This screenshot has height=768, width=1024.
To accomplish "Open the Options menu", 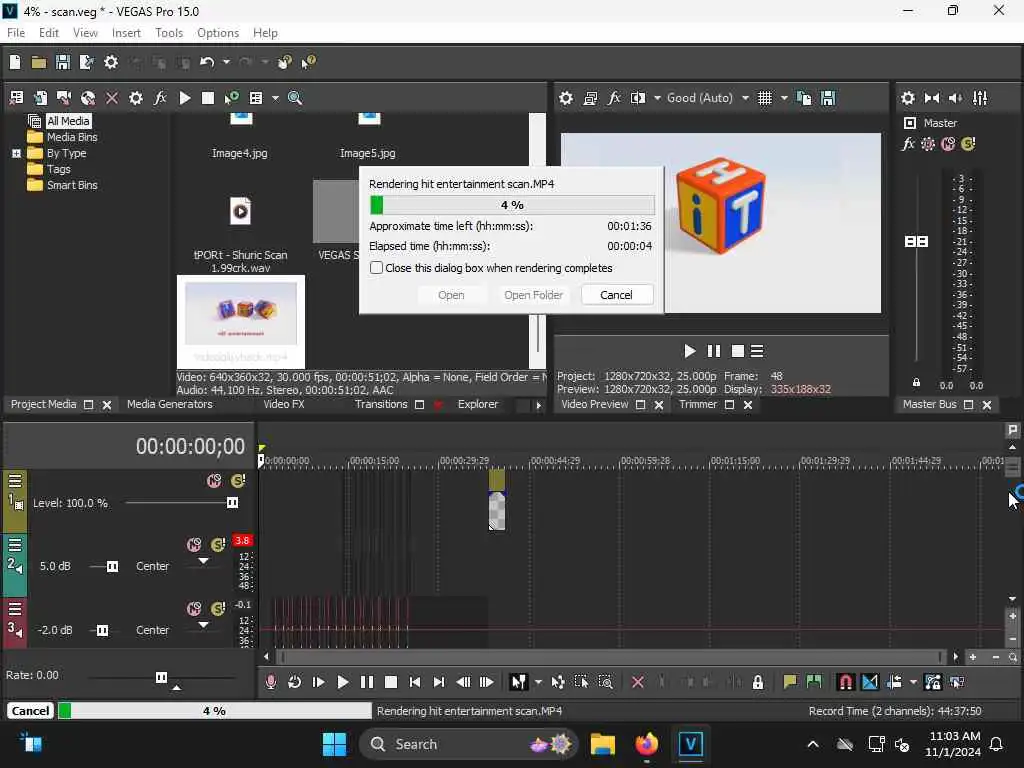I will tap(218, 33).
